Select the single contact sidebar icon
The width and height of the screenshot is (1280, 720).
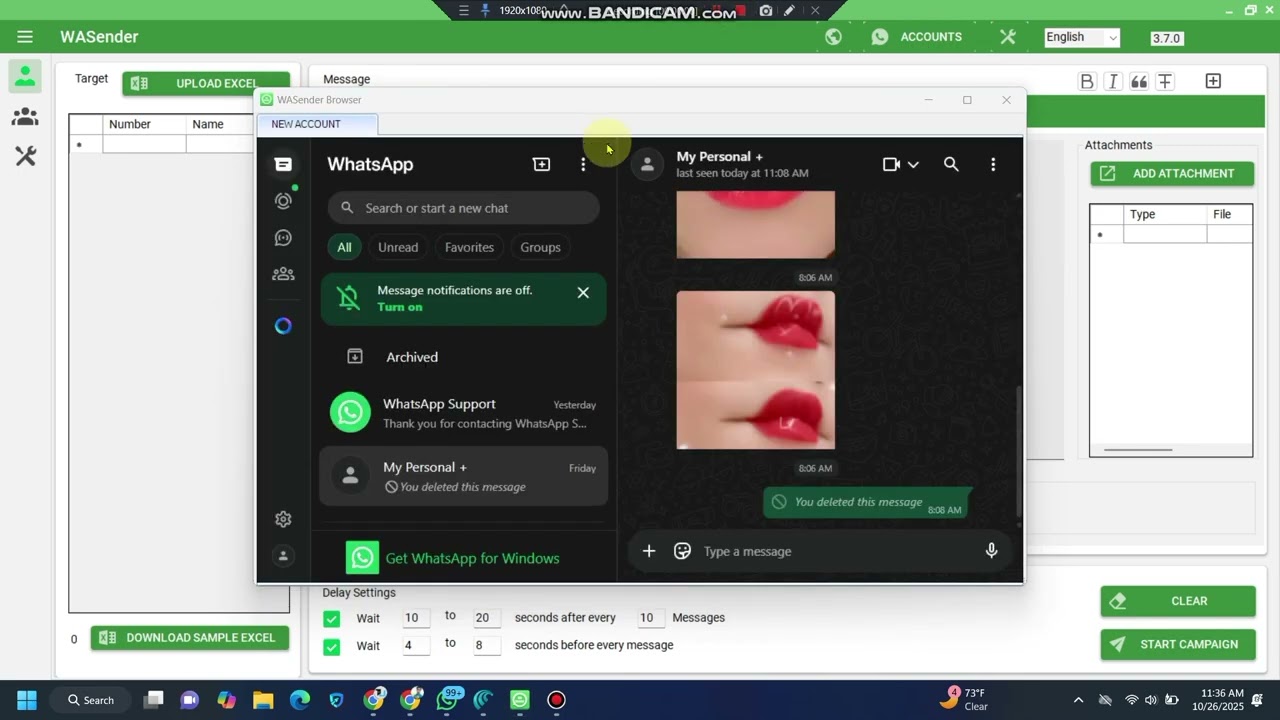click(25, 77)
